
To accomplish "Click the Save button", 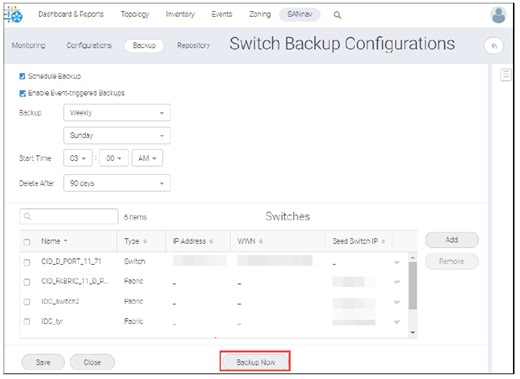I will pyautogui.click(x=43, y=362).
